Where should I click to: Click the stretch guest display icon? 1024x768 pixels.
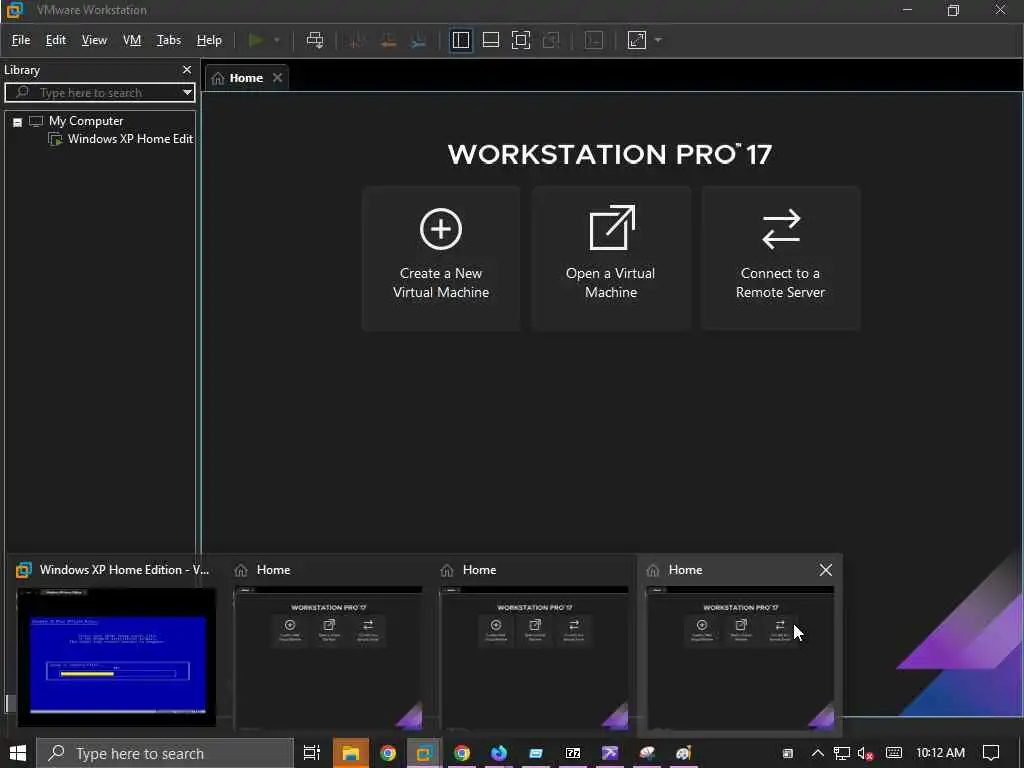637,40
